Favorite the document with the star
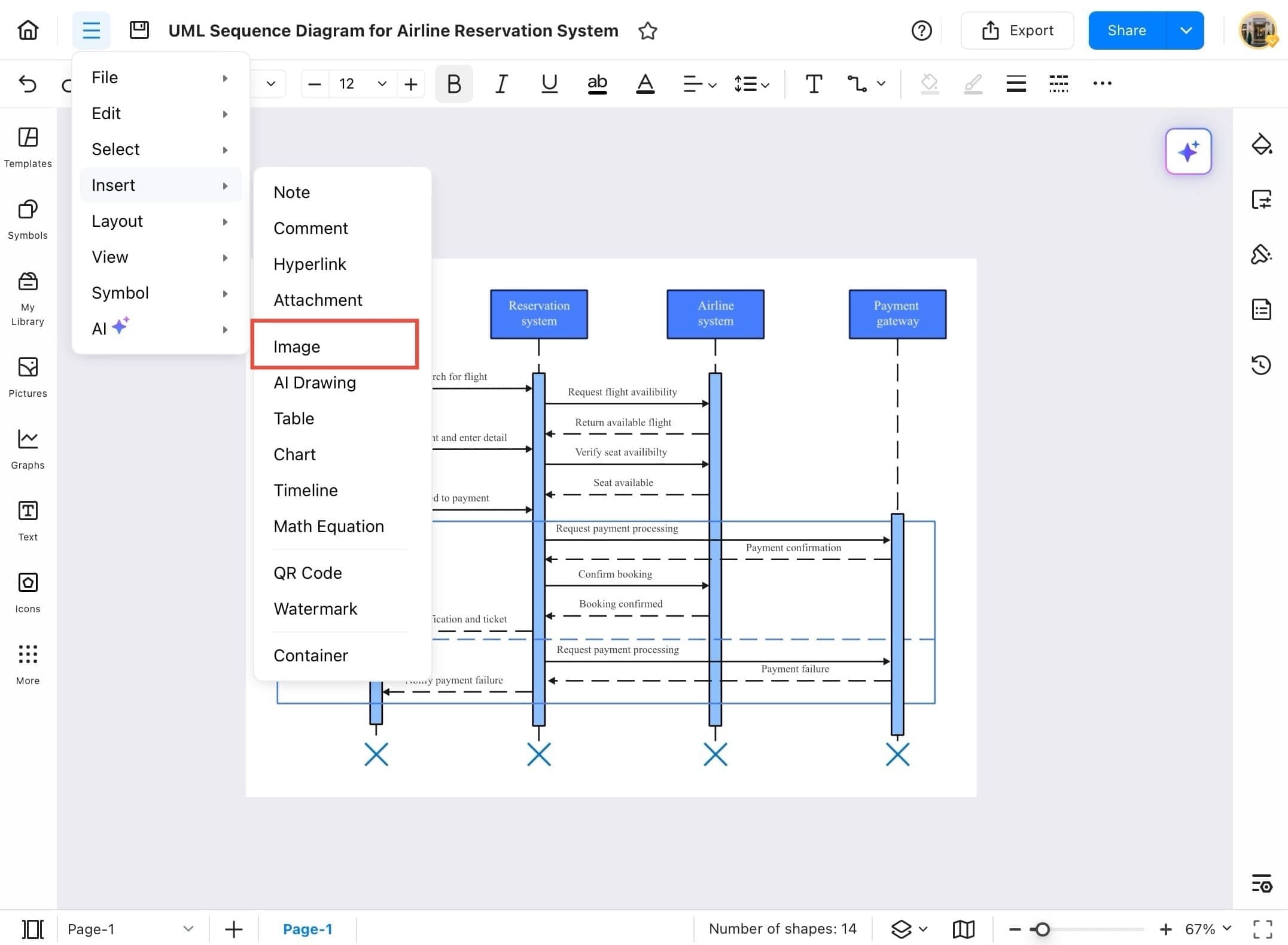Viewport: 1288px width, 945px height. [x=647, y=31]
